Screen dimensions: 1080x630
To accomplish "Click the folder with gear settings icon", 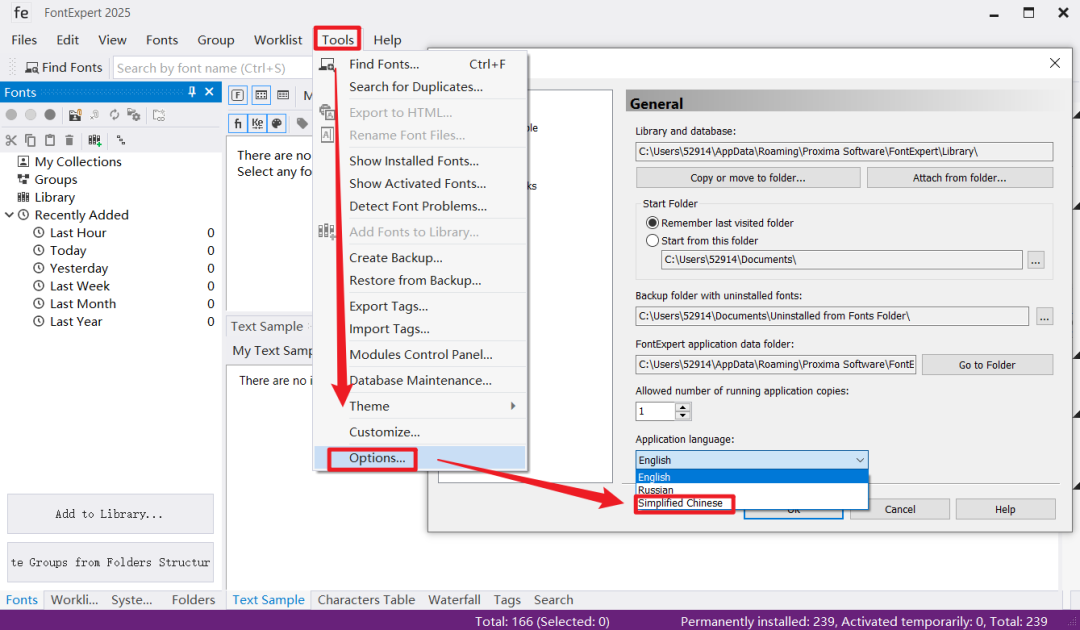I will [x=134, y=115].
